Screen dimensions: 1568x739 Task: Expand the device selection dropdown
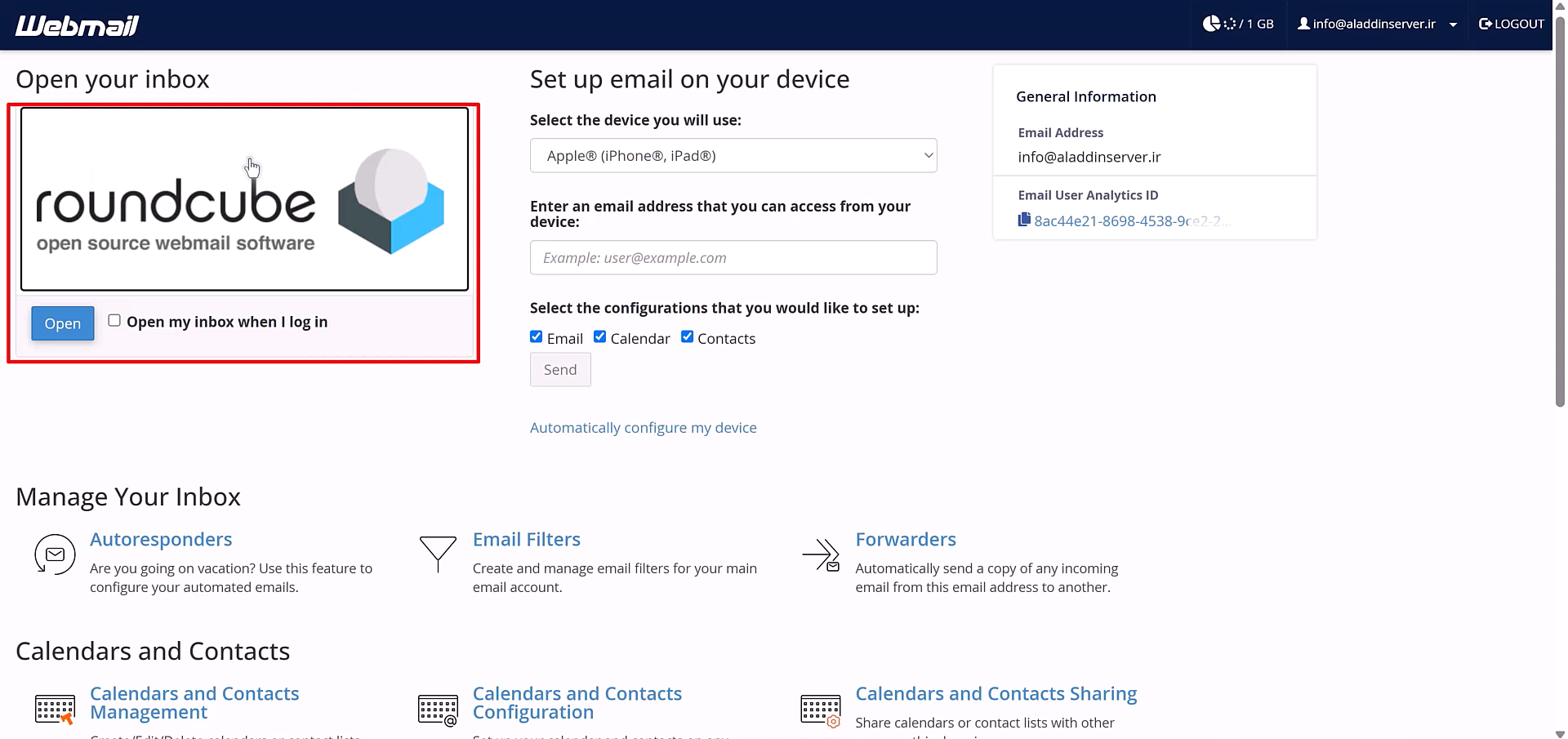click(x=733, y=155)
